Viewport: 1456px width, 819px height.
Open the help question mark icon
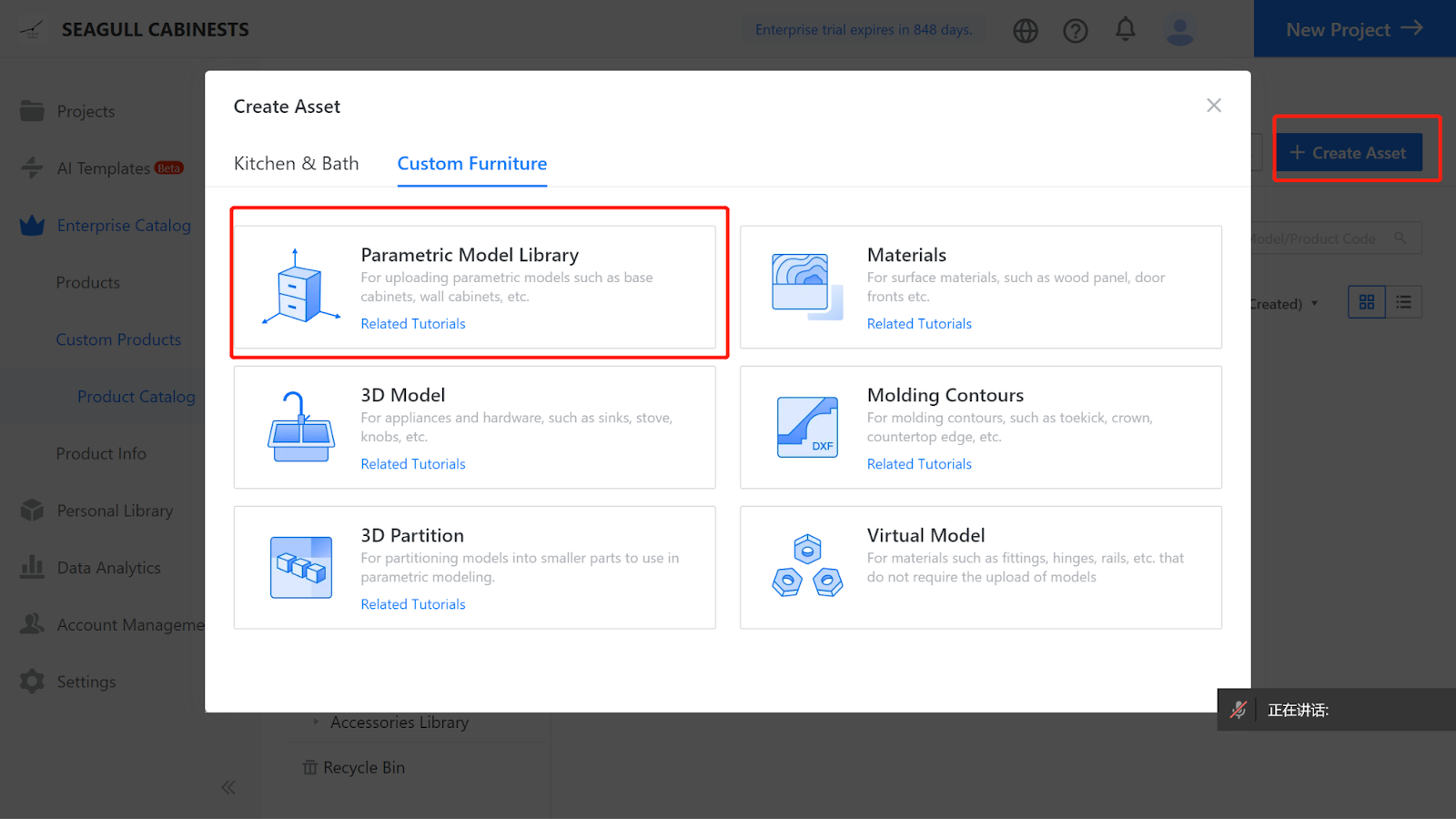(x=1075, y=31)
